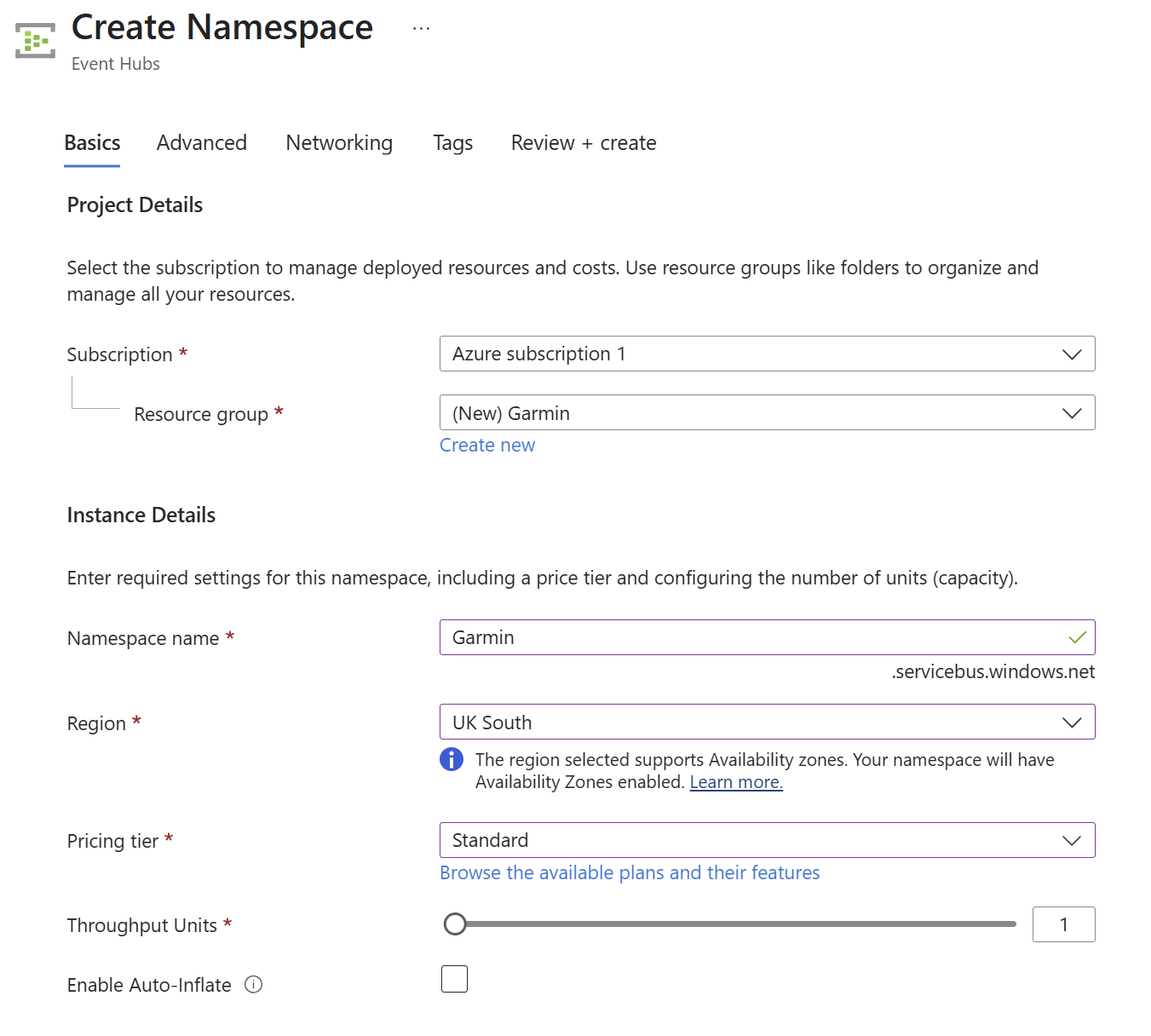
Task: Expand the Region dropdown showing UK South
Action: click(x=767, y=722)
